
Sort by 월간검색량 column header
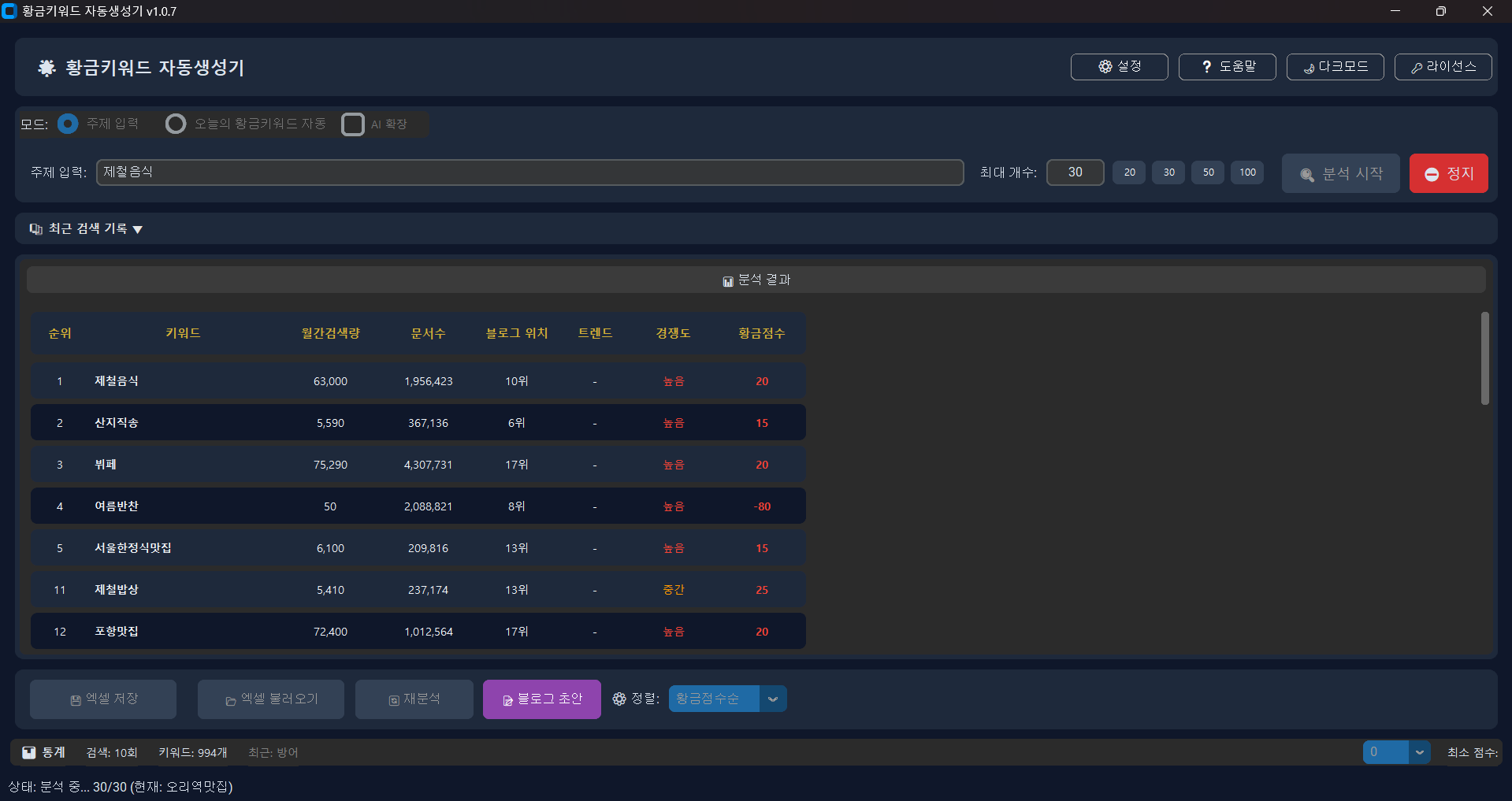[330, 333]
